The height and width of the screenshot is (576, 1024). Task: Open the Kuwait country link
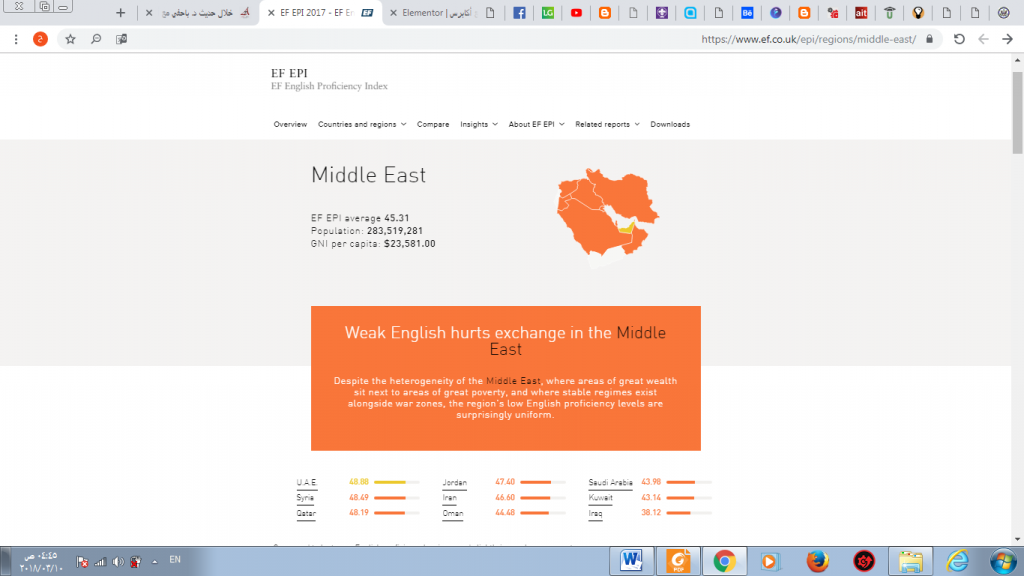coord(600,498)
